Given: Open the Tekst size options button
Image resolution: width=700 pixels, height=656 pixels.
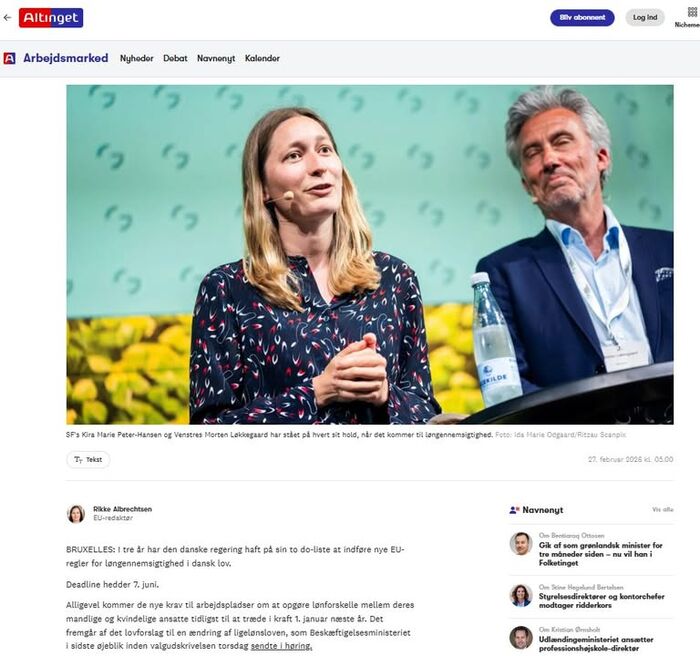Looking at the screenshot, I should tap(88, 460).
